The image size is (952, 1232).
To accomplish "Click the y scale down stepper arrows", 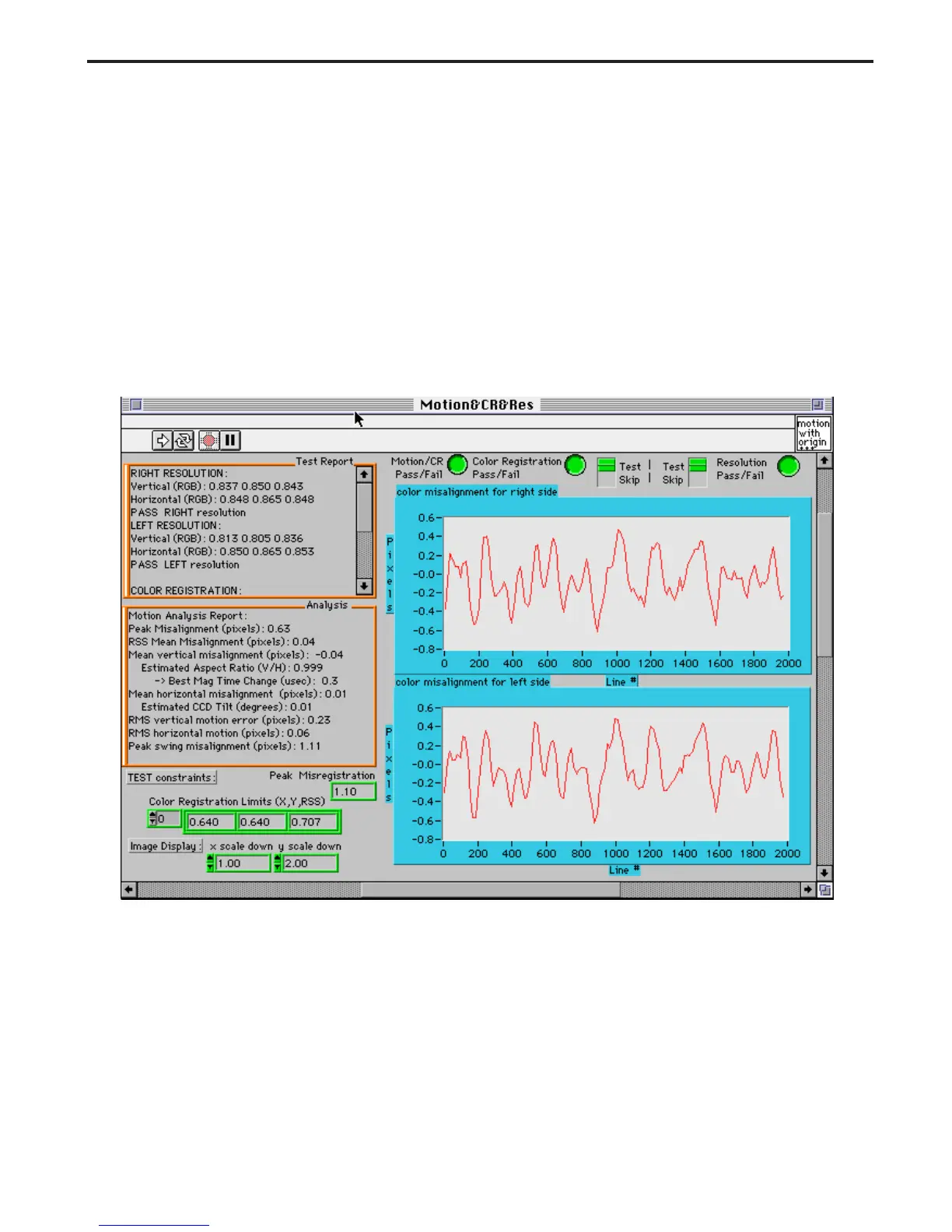I will pos(278,863).
